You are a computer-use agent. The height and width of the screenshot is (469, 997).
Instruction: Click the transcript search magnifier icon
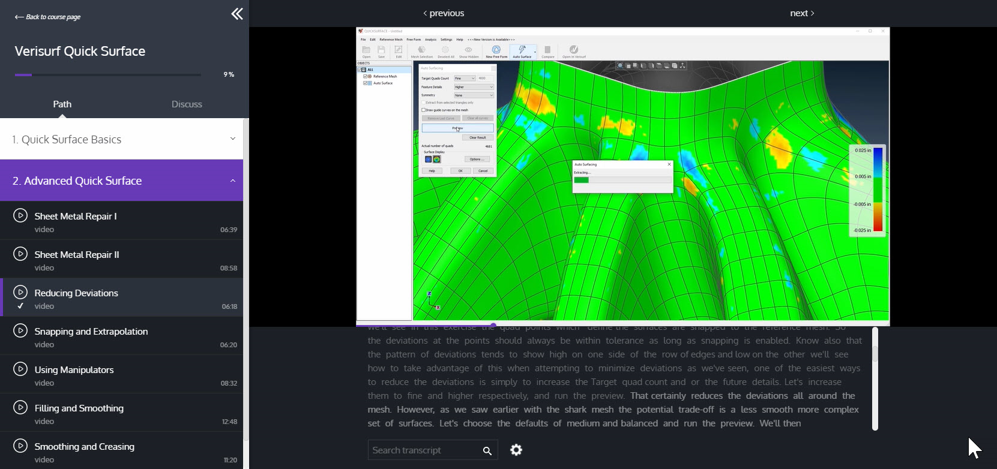pyautogui.click(x=487, y=451)
